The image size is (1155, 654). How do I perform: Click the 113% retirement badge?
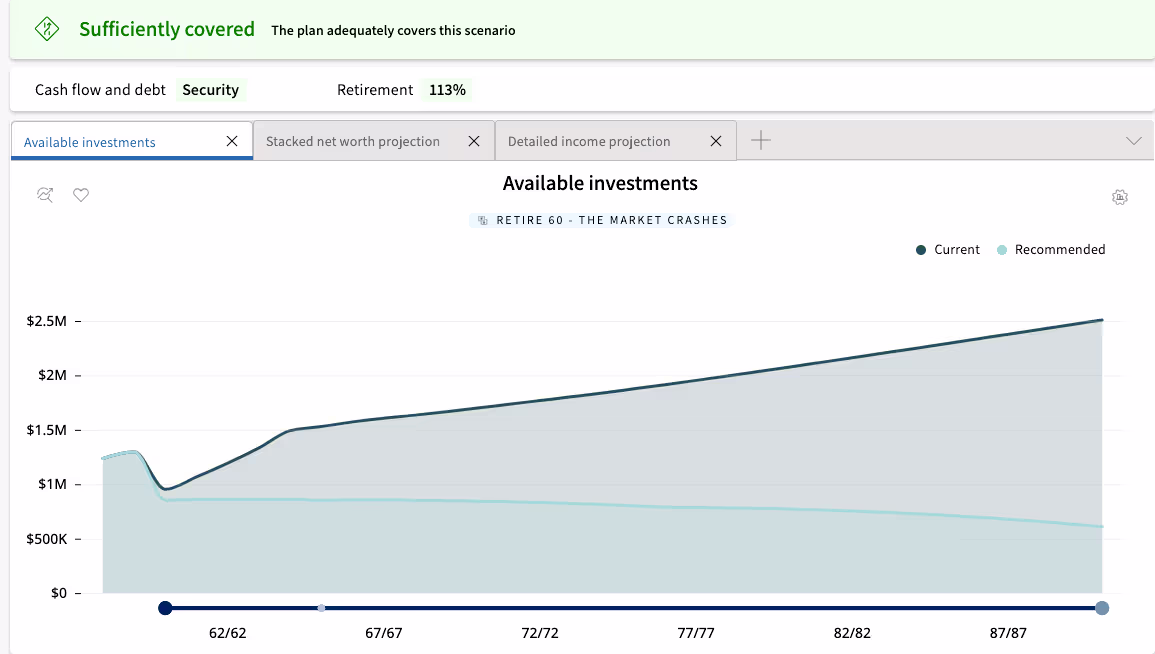point(447,90)
